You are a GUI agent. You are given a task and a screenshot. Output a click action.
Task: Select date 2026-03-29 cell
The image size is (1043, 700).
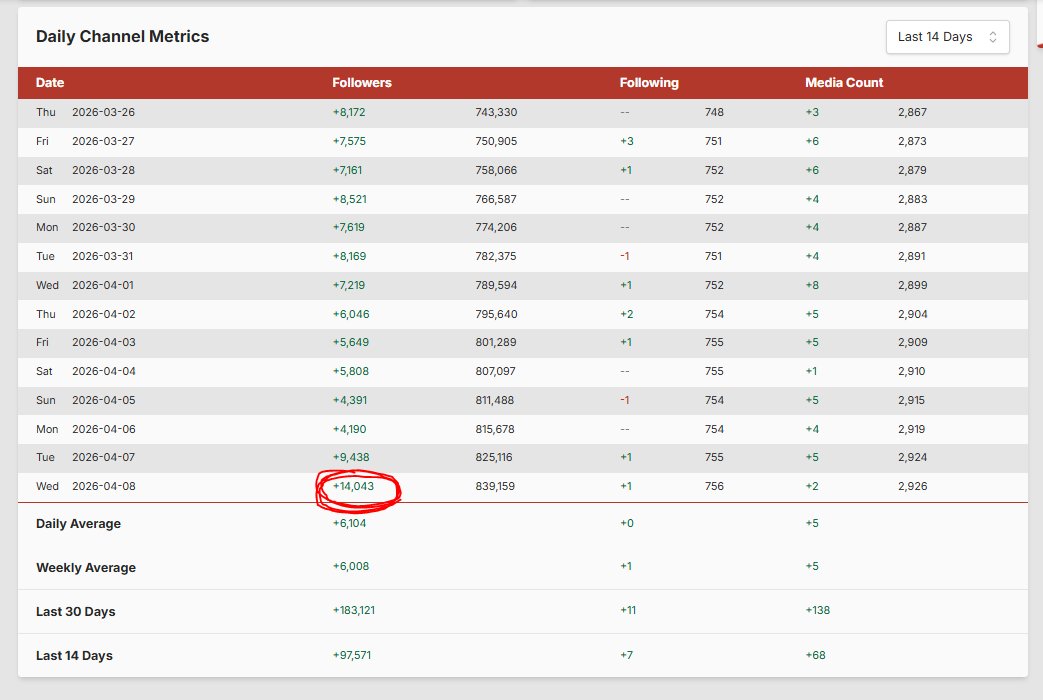(103, 199)
